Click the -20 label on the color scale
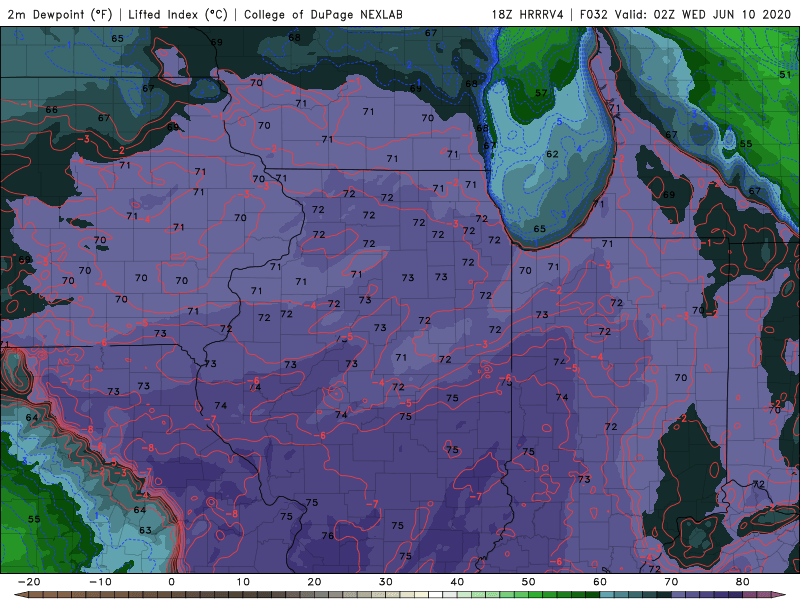The image size is (800, 600). tap(29, 582)
